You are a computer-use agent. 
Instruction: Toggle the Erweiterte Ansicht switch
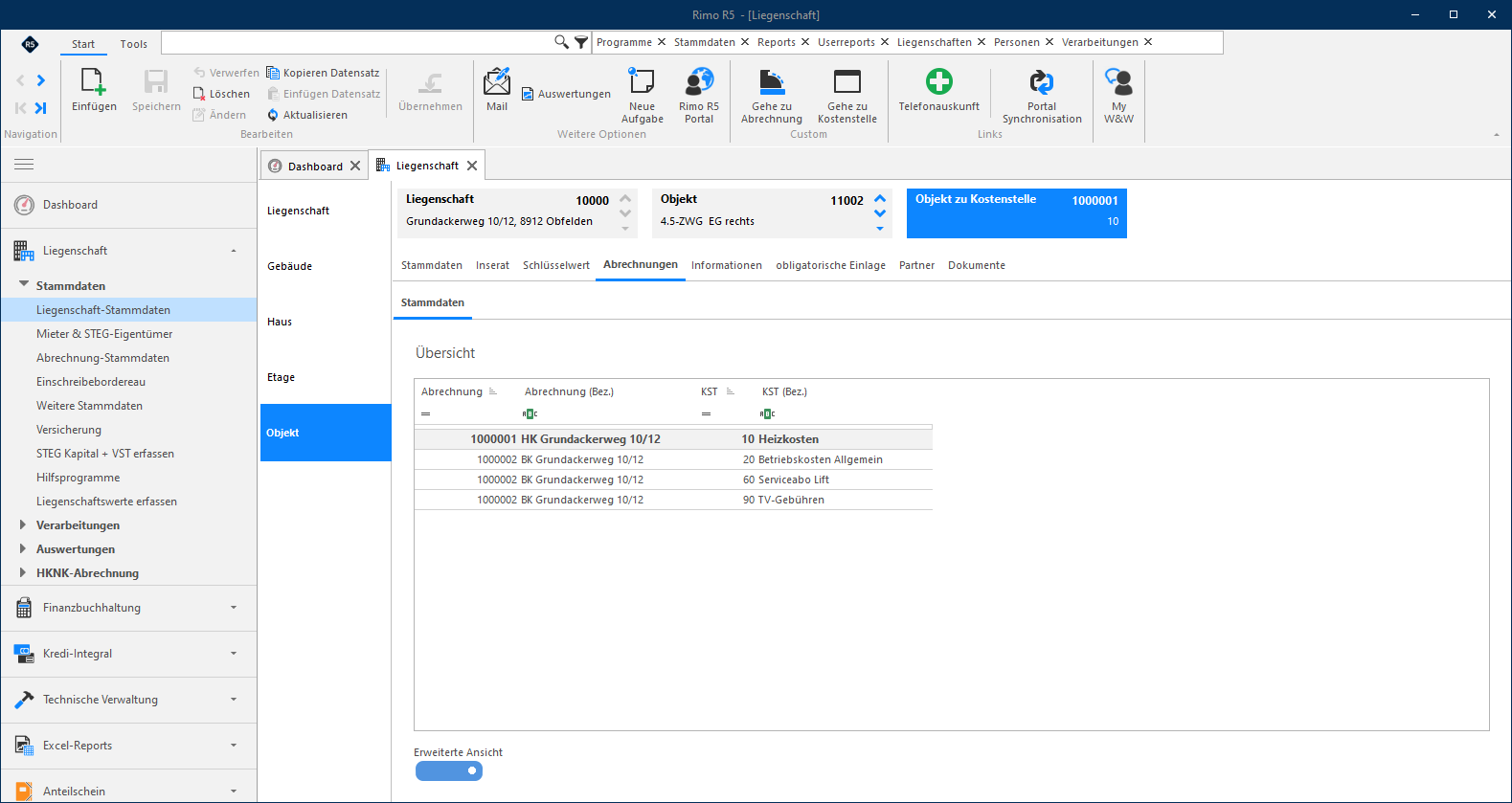449,771
